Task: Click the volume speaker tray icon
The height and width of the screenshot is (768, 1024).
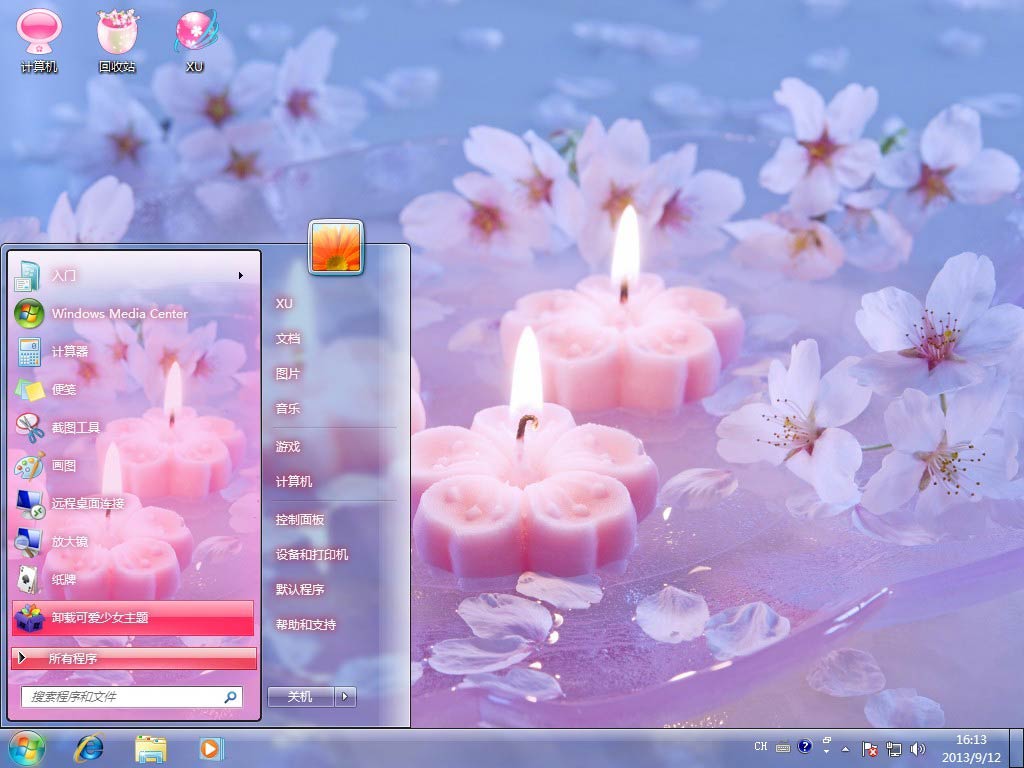Action: 918,748
